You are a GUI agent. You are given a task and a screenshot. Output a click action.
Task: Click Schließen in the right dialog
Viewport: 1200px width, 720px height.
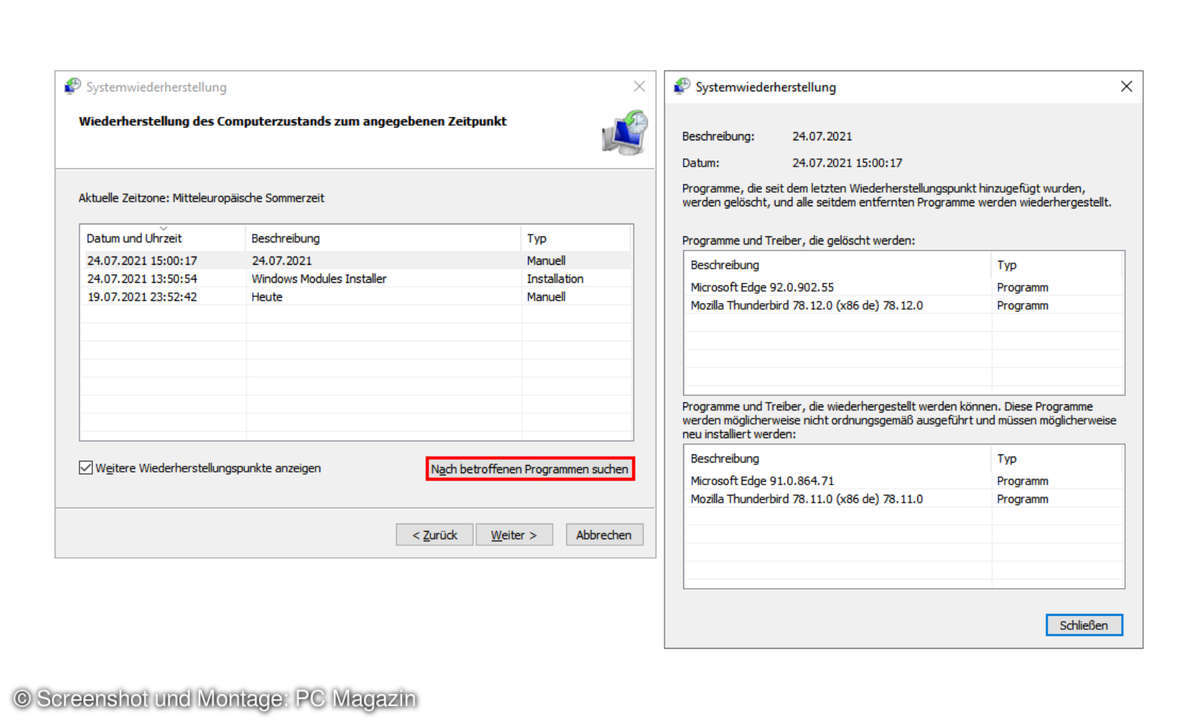[1084, 625]
